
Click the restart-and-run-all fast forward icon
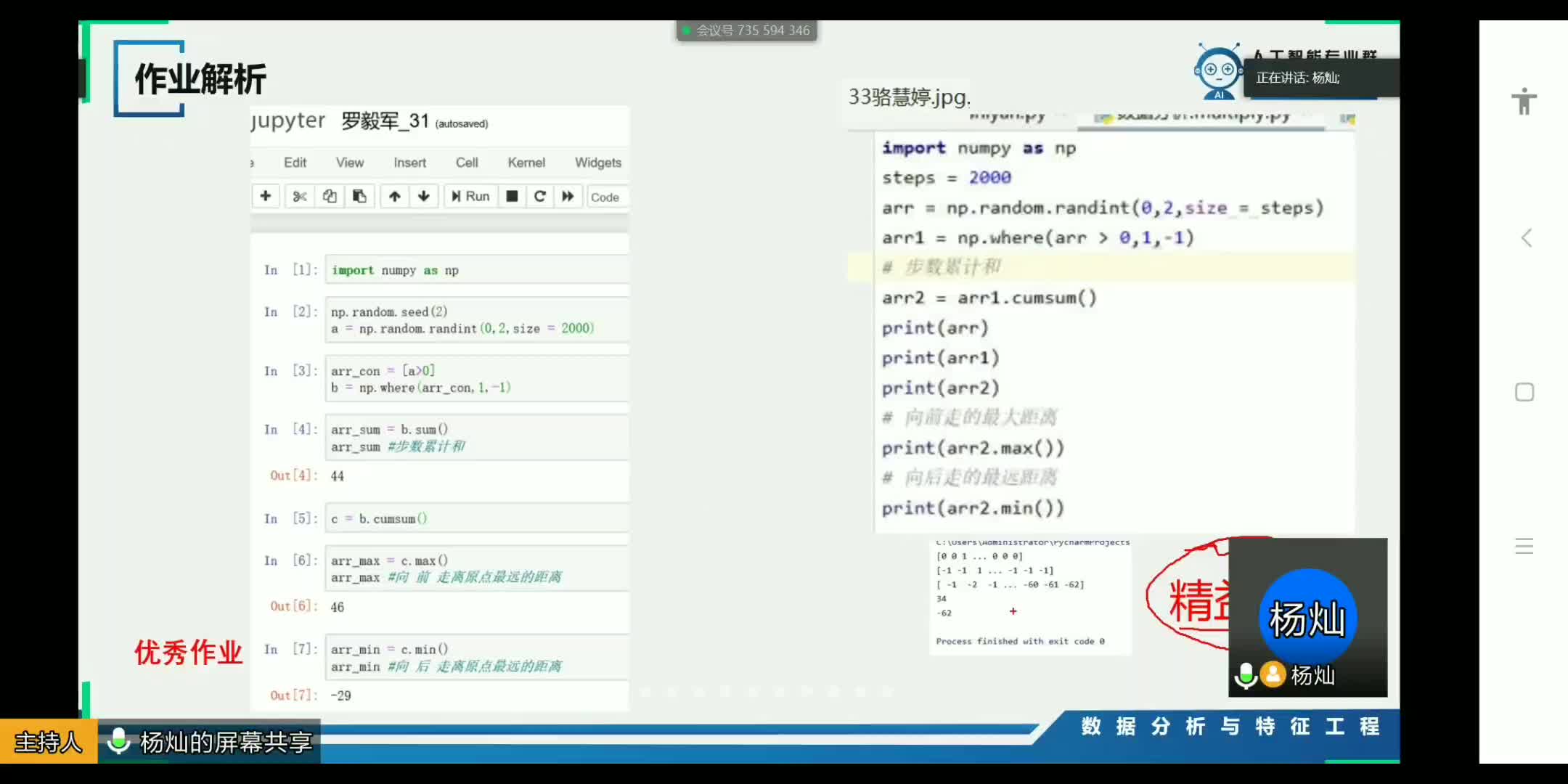pos(568,196)
